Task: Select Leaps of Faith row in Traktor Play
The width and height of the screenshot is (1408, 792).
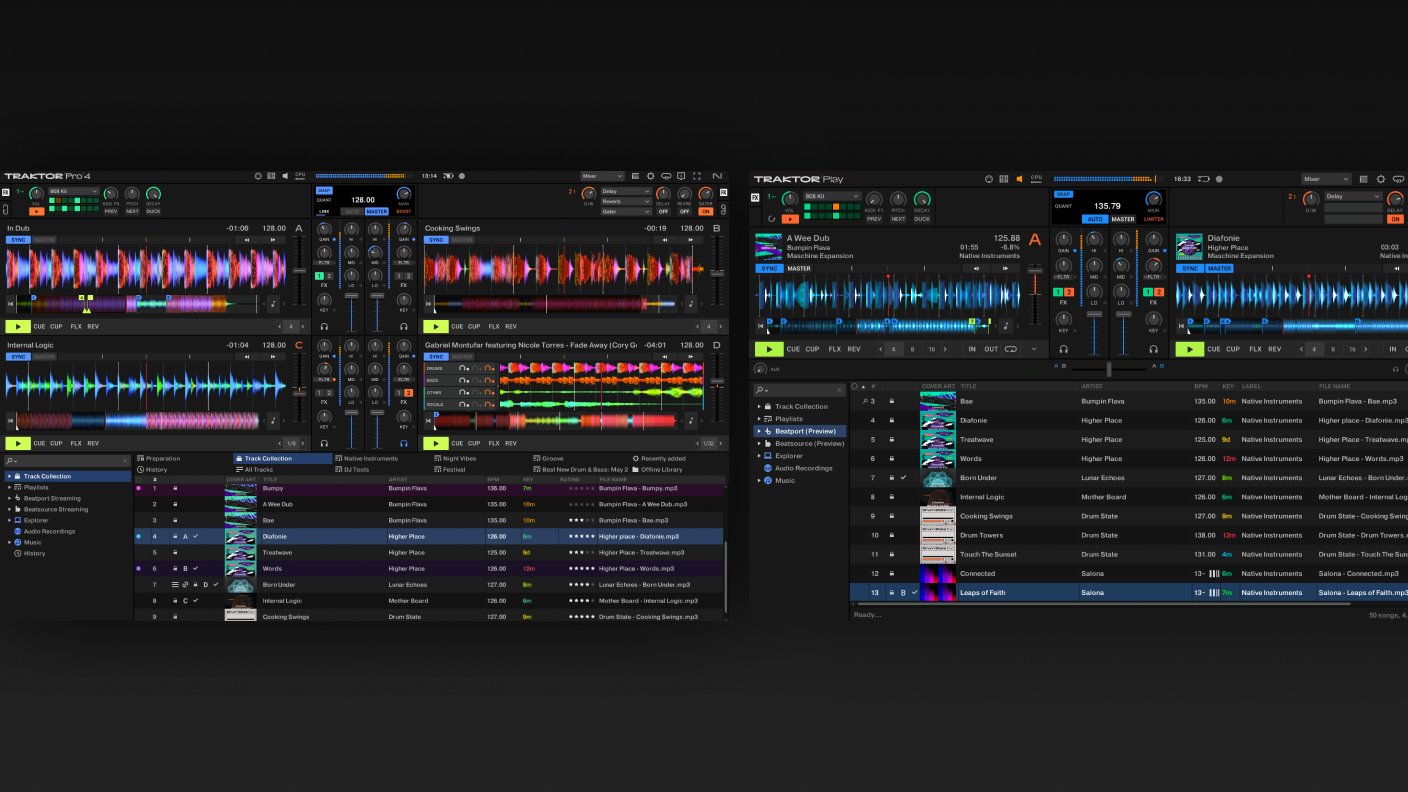Action: (1129, 592)
